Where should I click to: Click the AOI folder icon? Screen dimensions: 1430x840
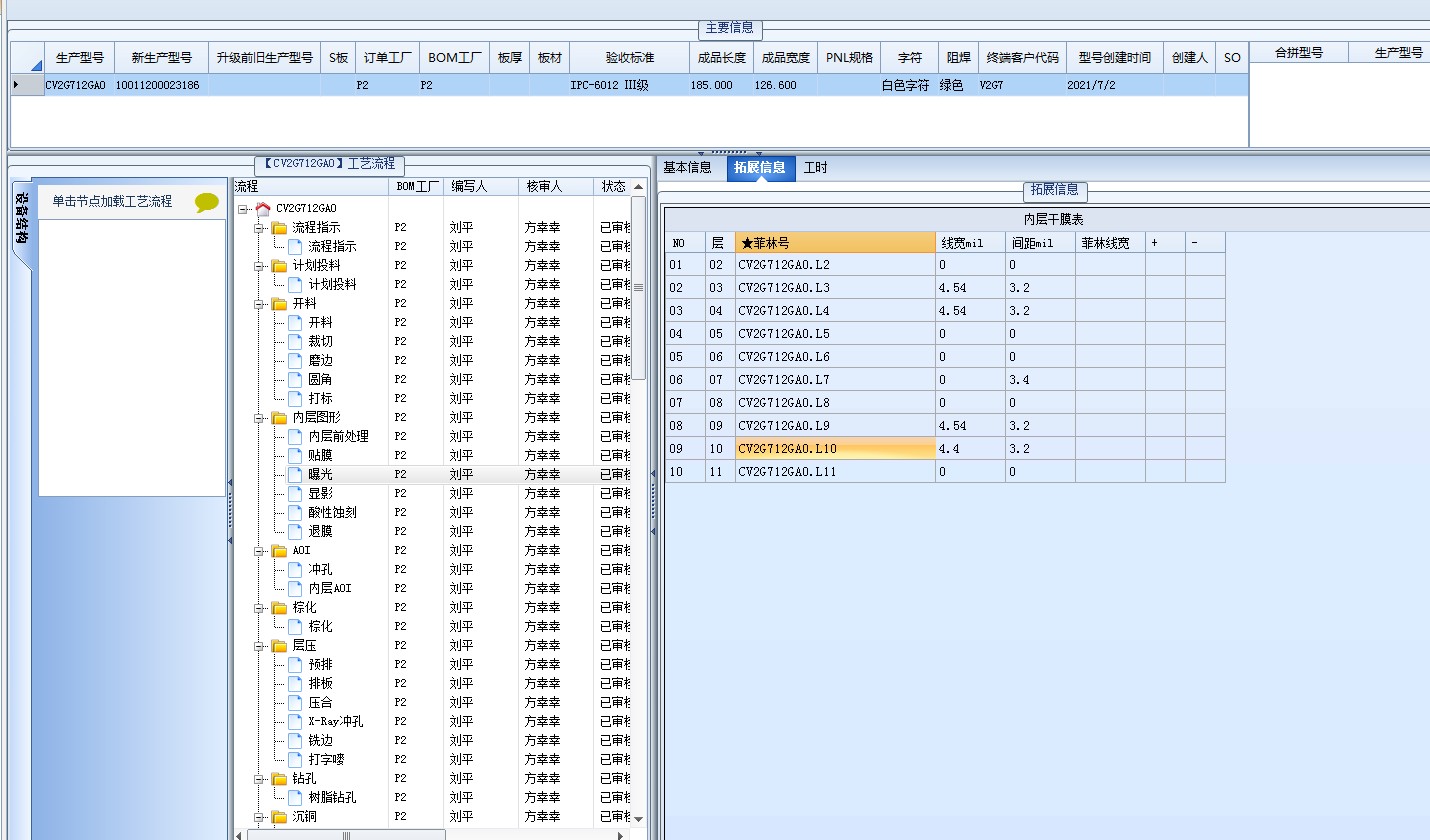coord(279,551)
